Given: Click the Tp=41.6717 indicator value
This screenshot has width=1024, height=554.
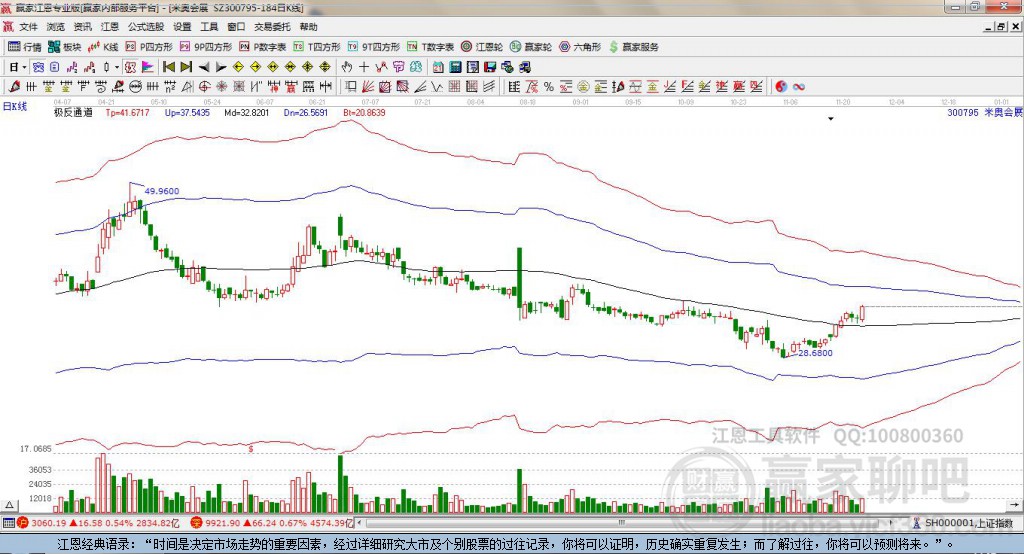Looking at the screenshot, I should (x=127, y=112).
